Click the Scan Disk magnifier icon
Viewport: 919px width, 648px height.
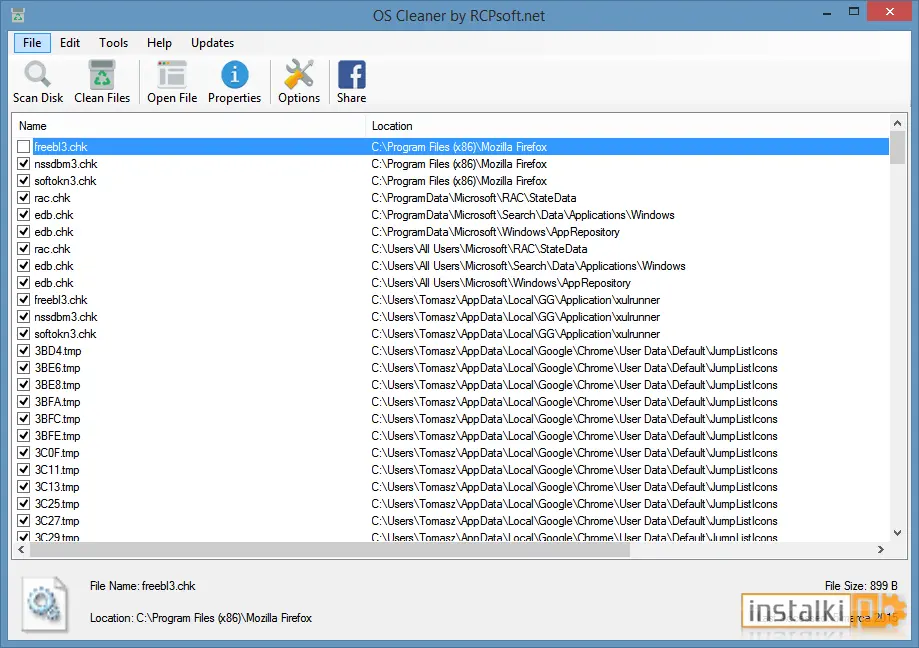[x=38, y=74]
